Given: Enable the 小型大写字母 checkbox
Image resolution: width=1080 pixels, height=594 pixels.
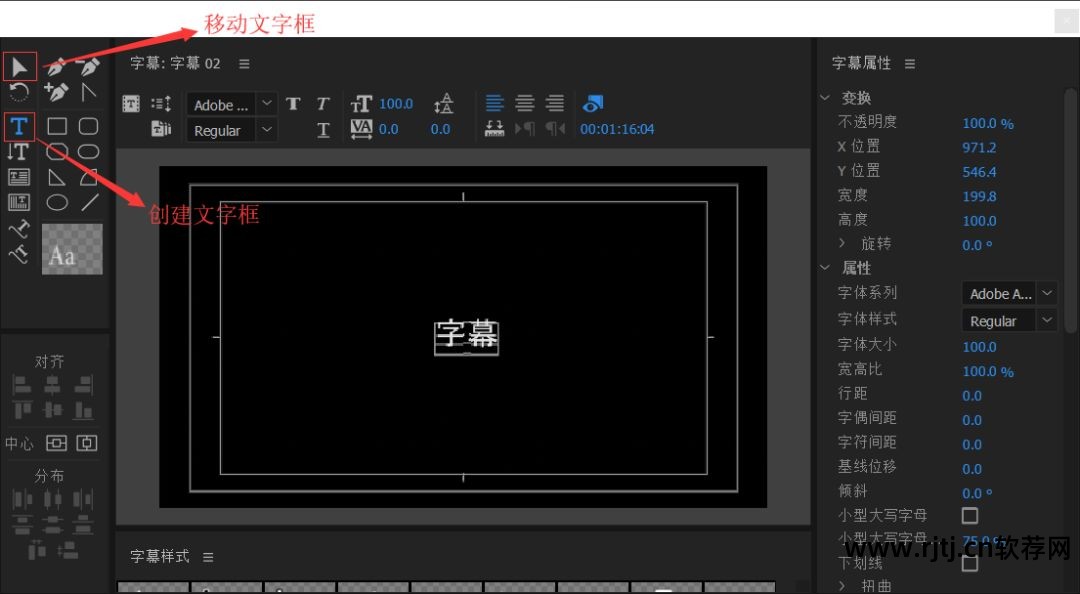Looking at the screenshot, I should (969, 516).
